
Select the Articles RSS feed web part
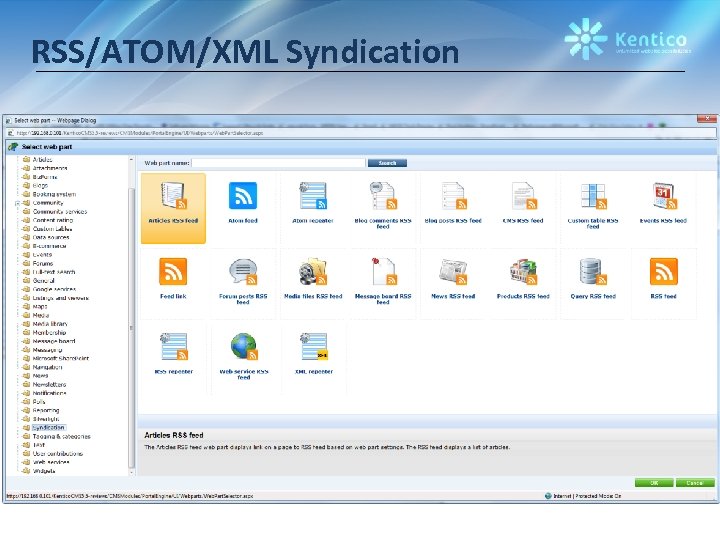click(x=173, y=208)
